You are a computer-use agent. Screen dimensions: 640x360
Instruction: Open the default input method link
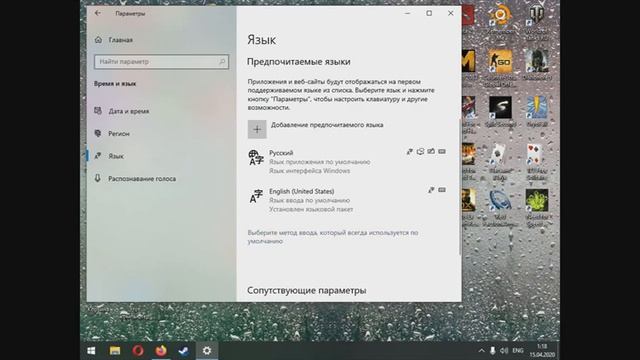(x=333, y=237)
